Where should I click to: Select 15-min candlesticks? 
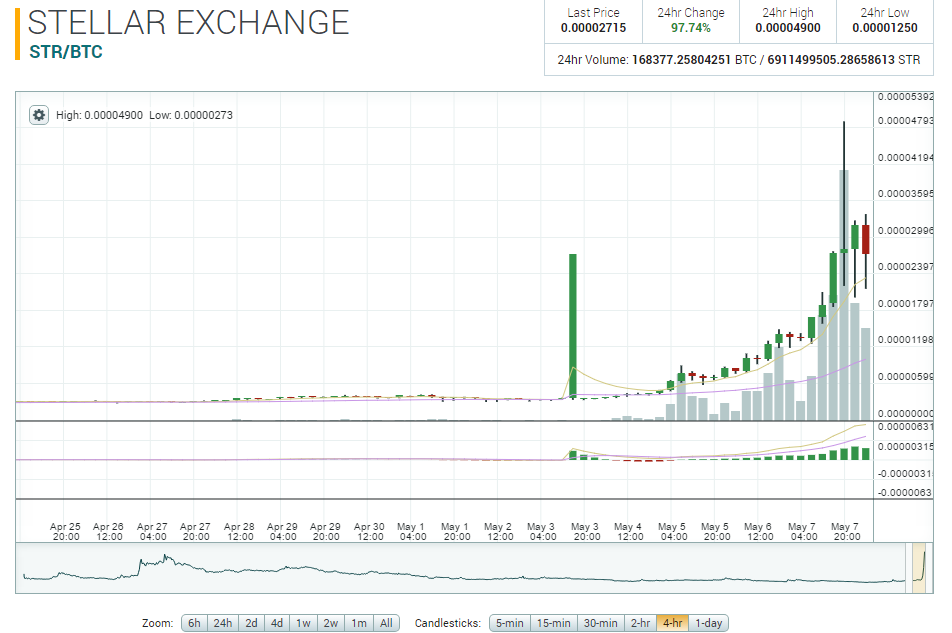(x=554, y=623)
